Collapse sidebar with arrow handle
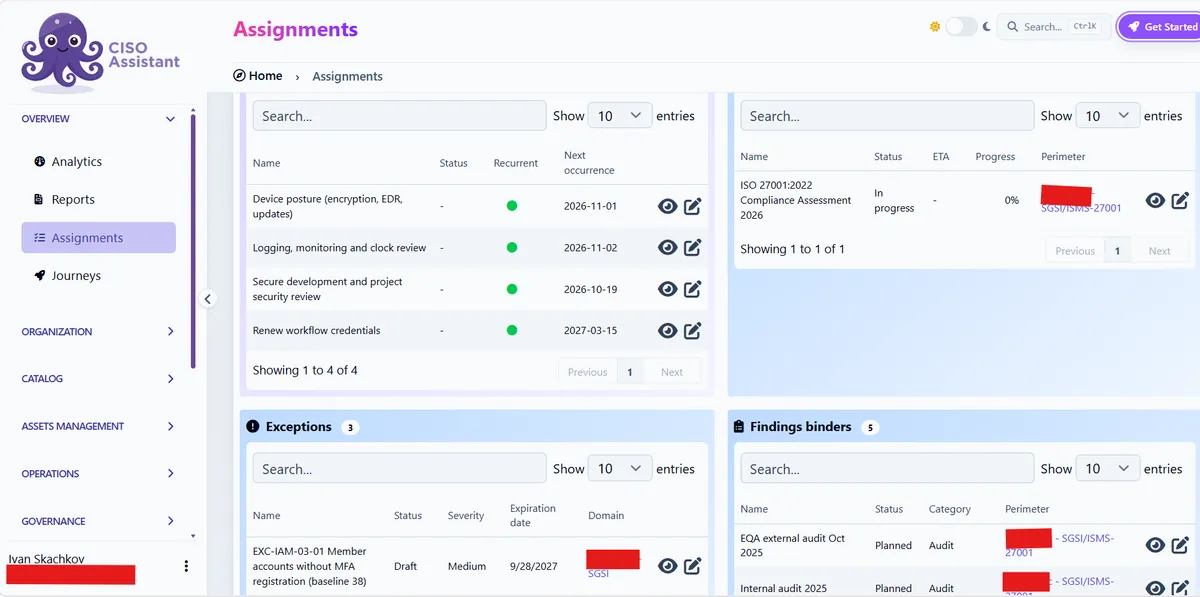 [x=208, y=298]
